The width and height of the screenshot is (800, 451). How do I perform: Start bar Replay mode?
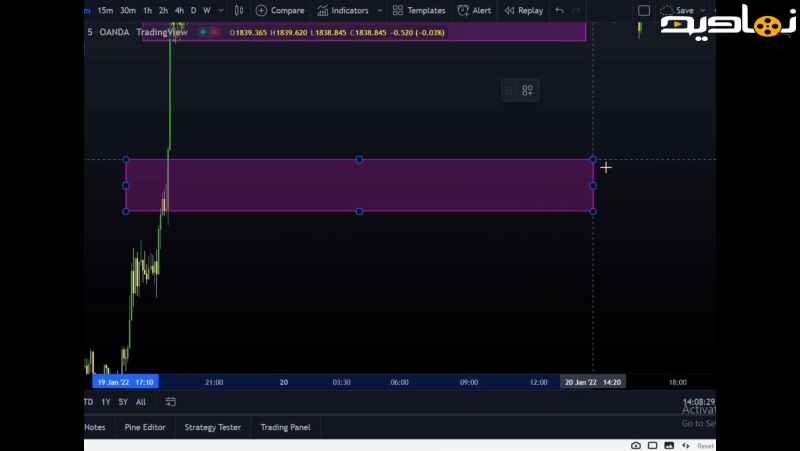523,10
